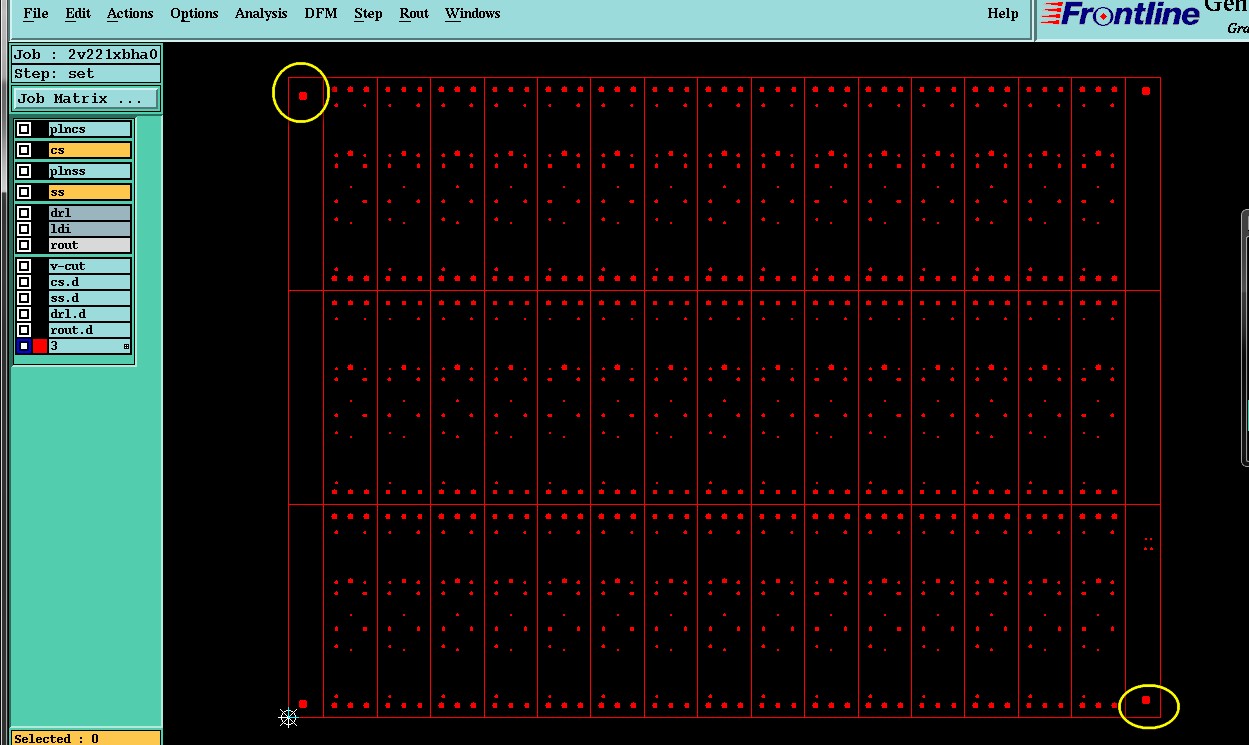This screenshot has width=1249, height=745.
Task: Select the plncs layer name
Action: click(90, 129)
